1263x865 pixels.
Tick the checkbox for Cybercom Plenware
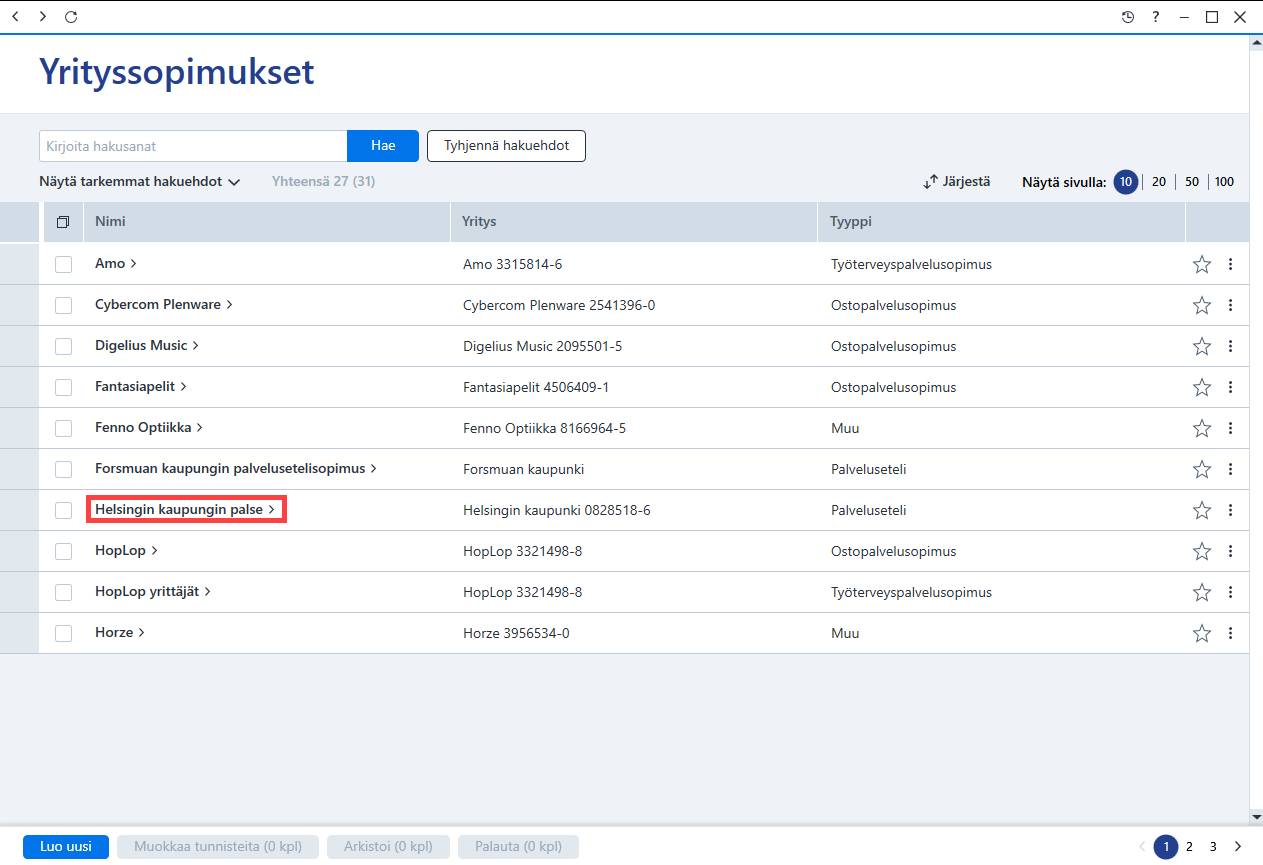click(x=64, y=305)
